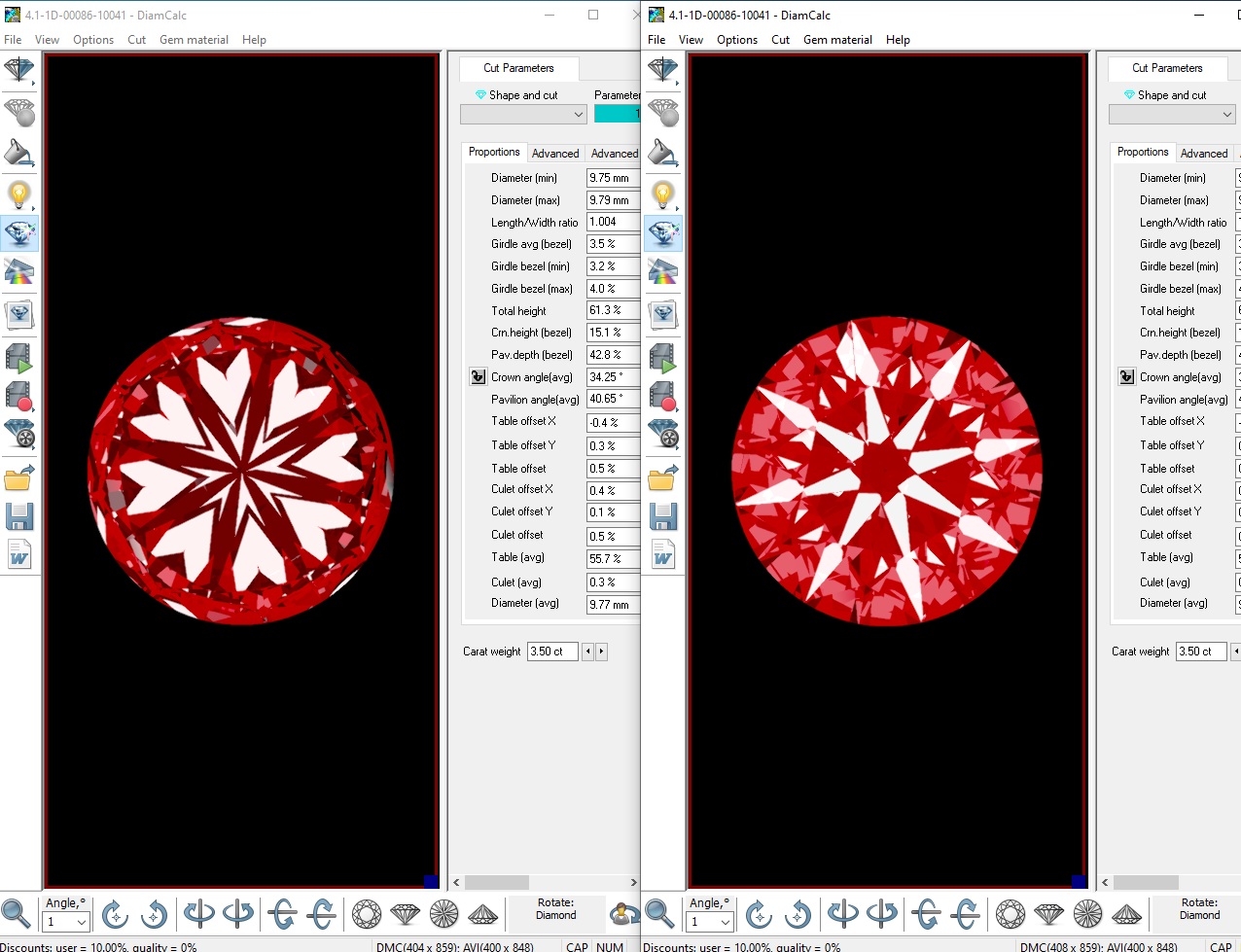The image size is (1241, 952).
Task: Click the user rotate icon in left window
Action: (x=623, y=913)
